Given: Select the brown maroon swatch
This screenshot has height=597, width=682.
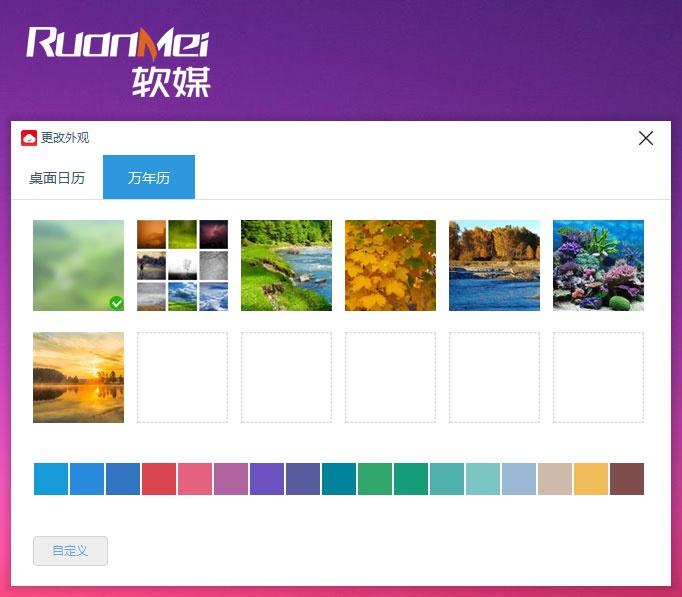Looking at the screenshot, I should [x=627, y=479].
